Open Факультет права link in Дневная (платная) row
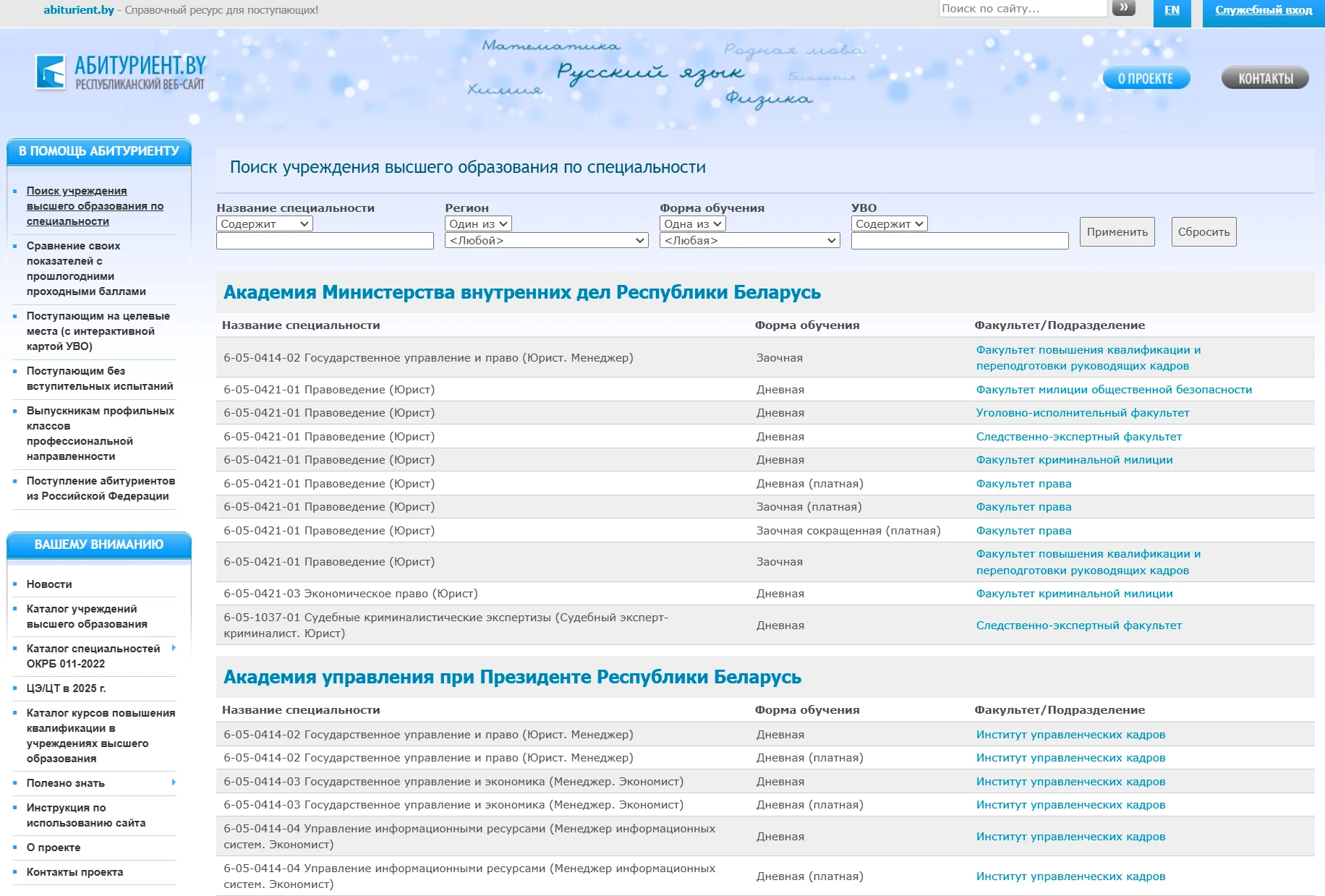Viewport: 1325px width, 896px height. [x=1023, y=484]
